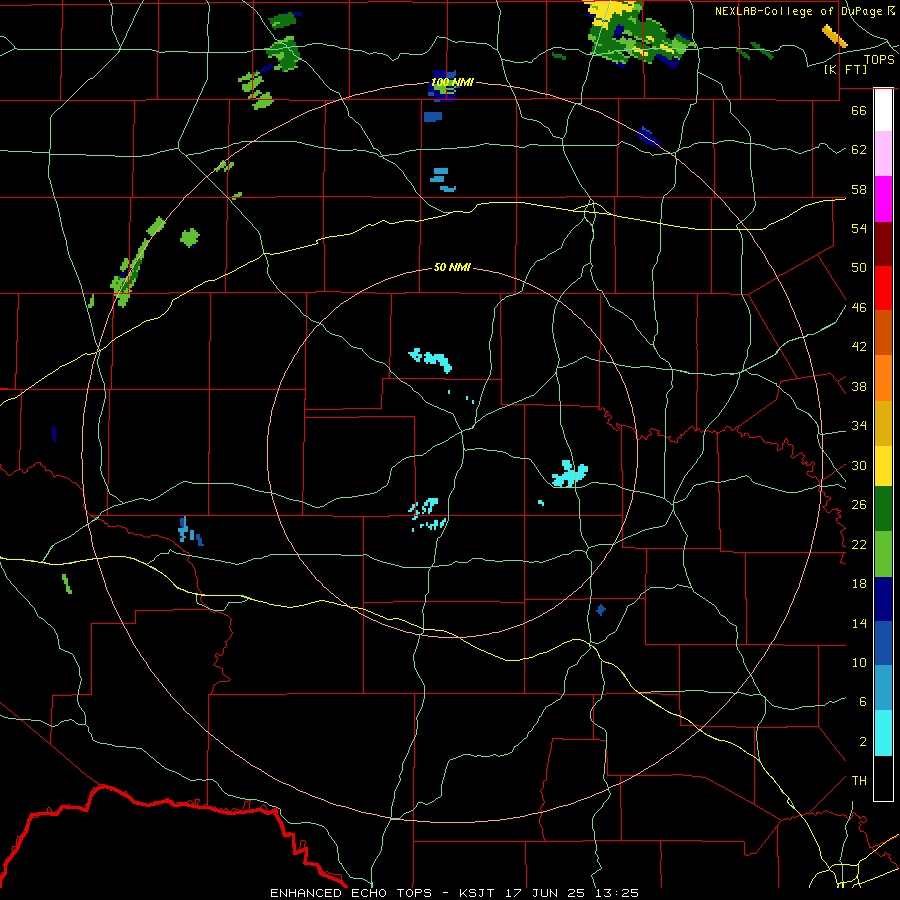
Task: Select the "50" scale value in the legend
Action: click(859, 268)
